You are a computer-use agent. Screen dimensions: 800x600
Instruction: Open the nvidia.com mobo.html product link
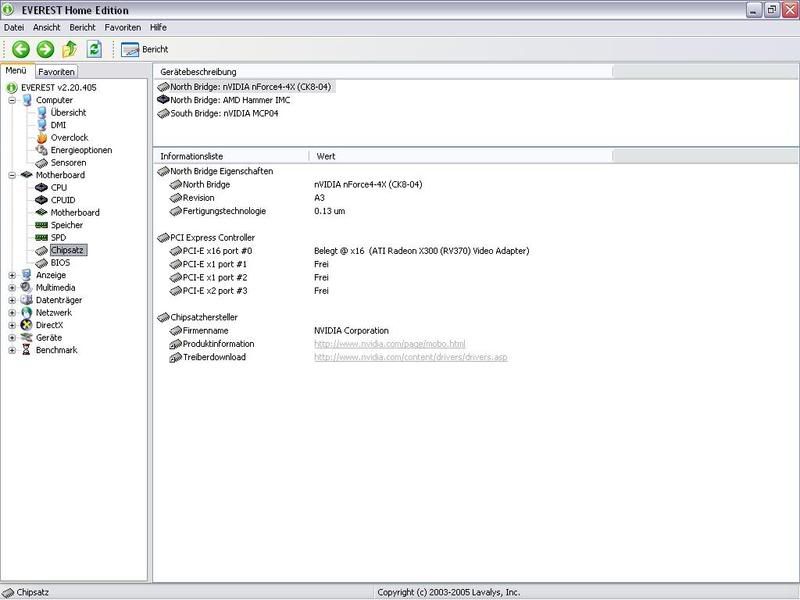pos(389,344)
